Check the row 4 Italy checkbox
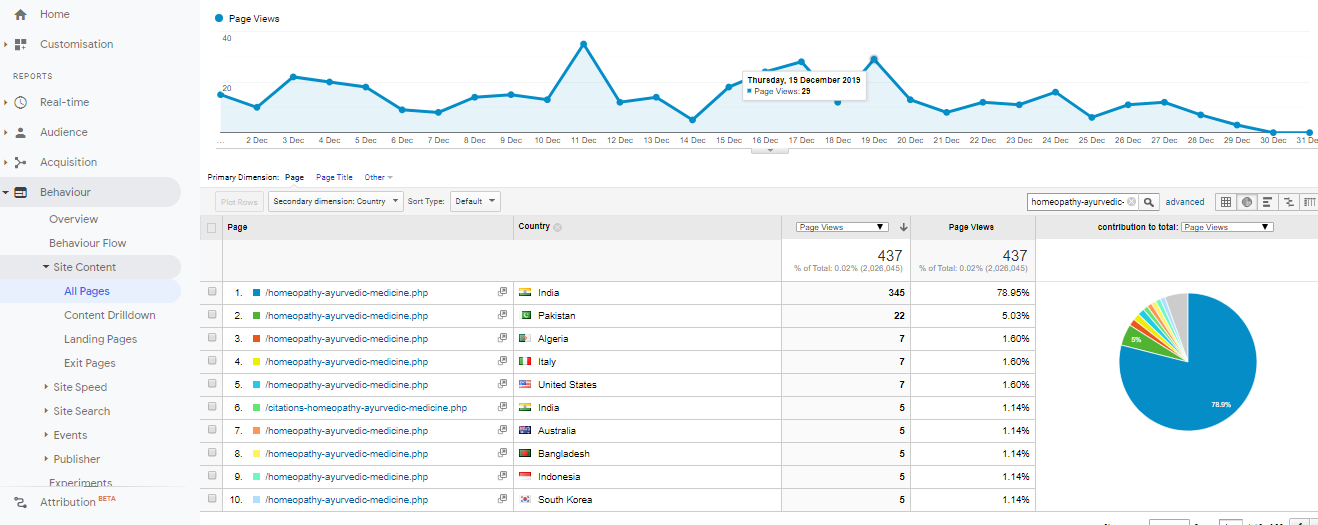The height and width of the screenshot is (525, 1318). (211, 362)
